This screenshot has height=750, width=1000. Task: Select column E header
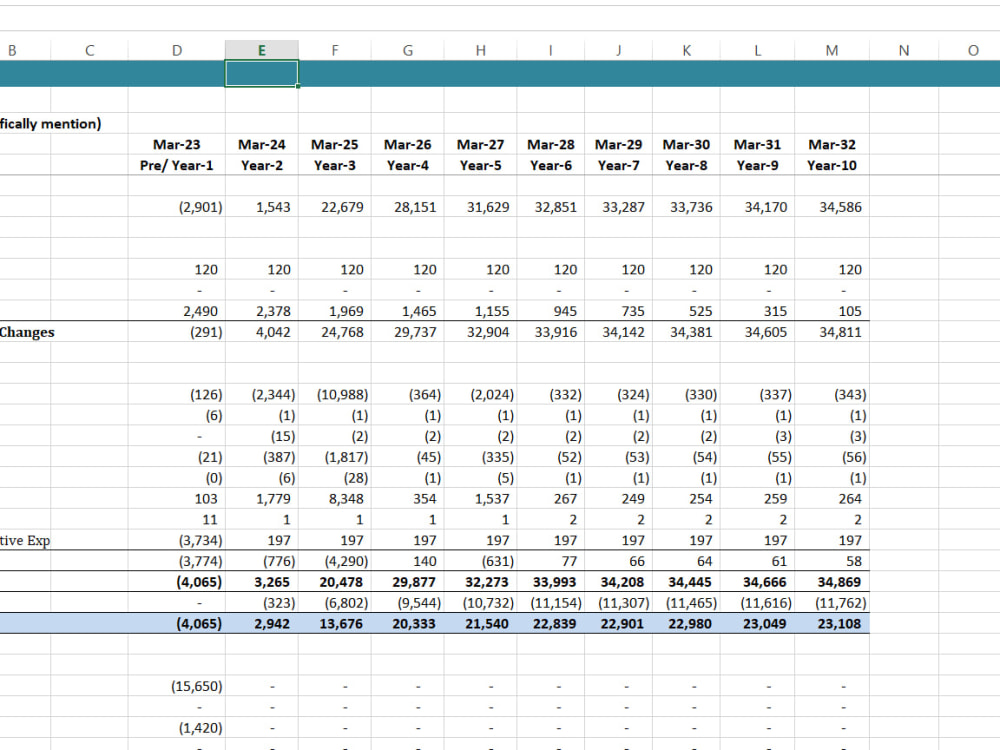(261, 50)
